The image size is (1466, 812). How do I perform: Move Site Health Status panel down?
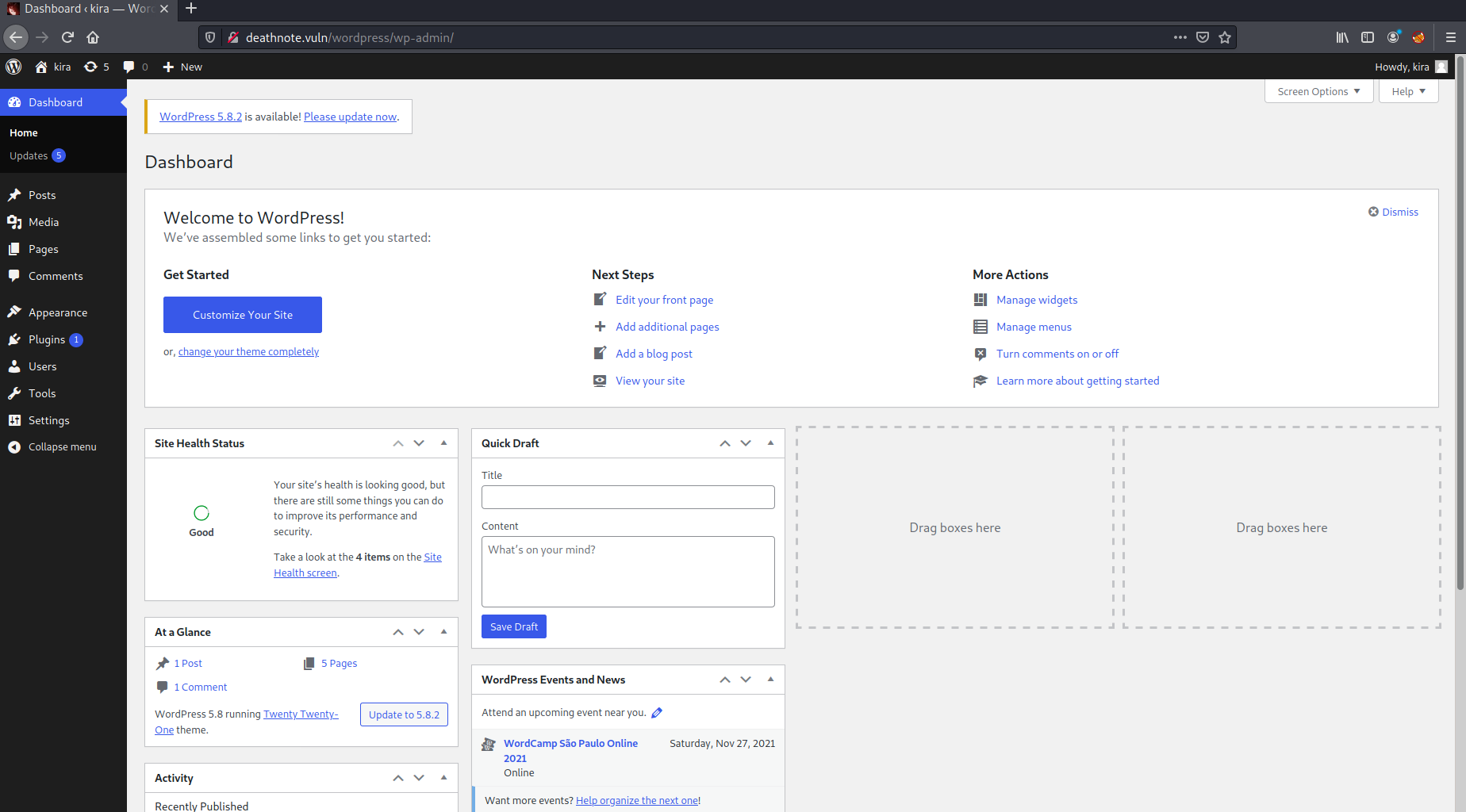click(x=419, y=443)
